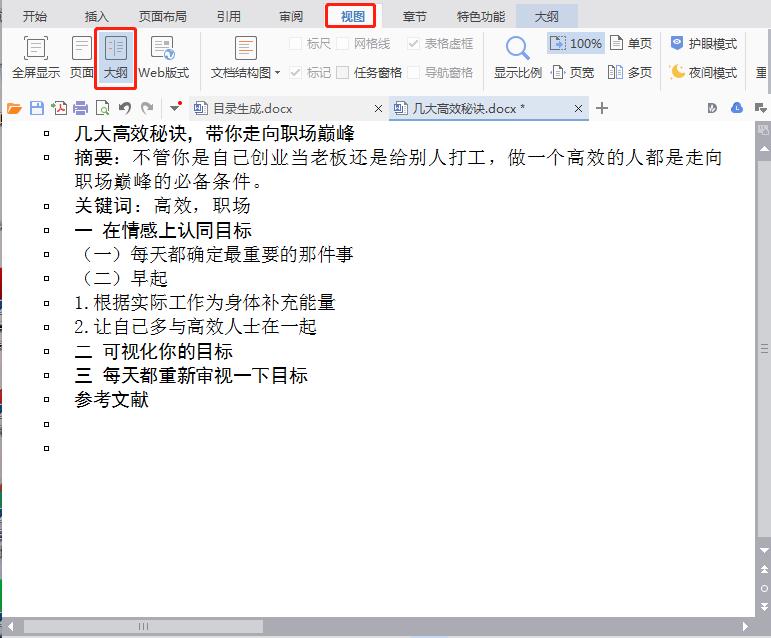Screen dimensions: 771x638
Task: Open the 插入 ribbon tab
Action: [x=96, y=16]
